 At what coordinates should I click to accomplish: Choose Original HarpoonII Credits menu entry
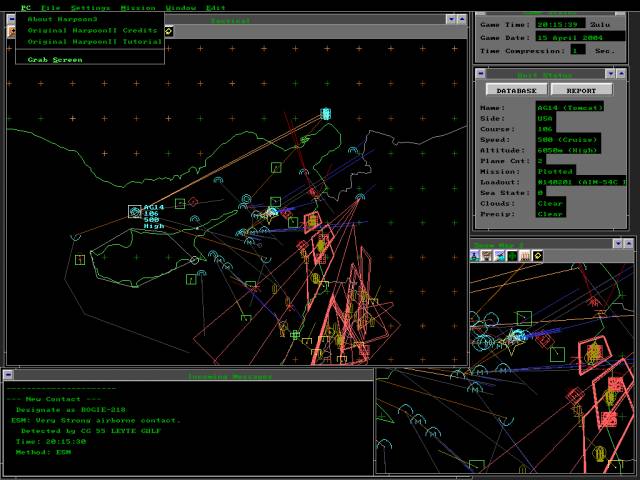(90, 31)
